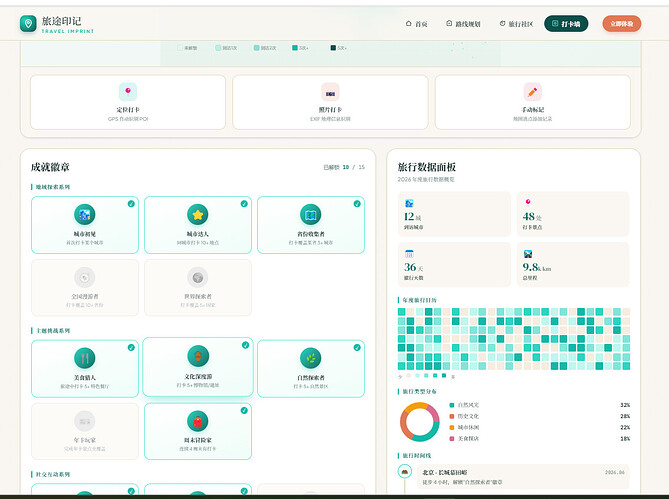669x499 pixels.
Task: Click the pencil icon on 手动标记
Action: pos(532,92)
